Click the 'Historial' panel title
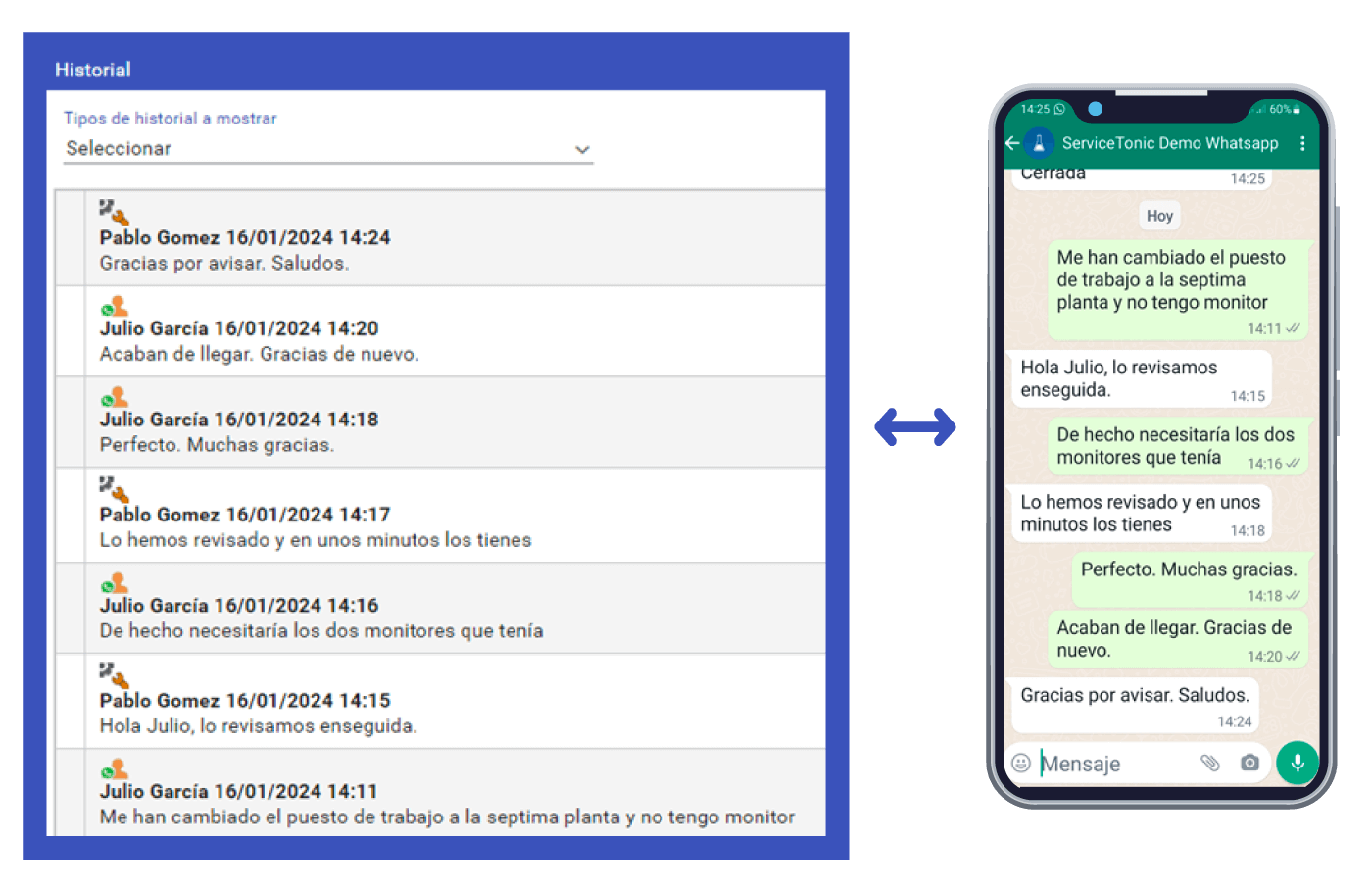The image size is (1372, 891). click(x=93, y=70)
